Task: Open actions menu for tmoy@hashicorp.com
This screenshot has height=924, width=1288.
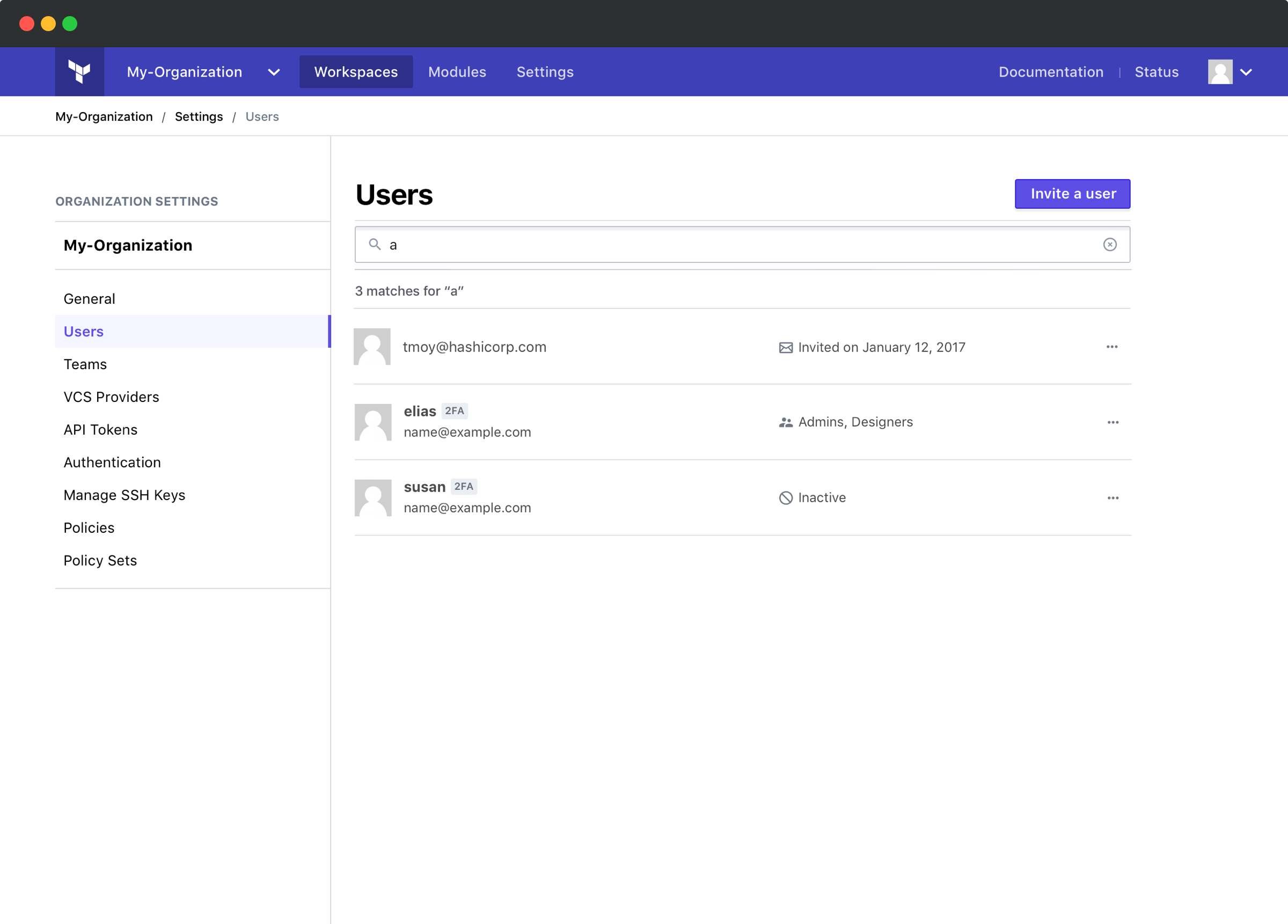Action: [1111, 347]
